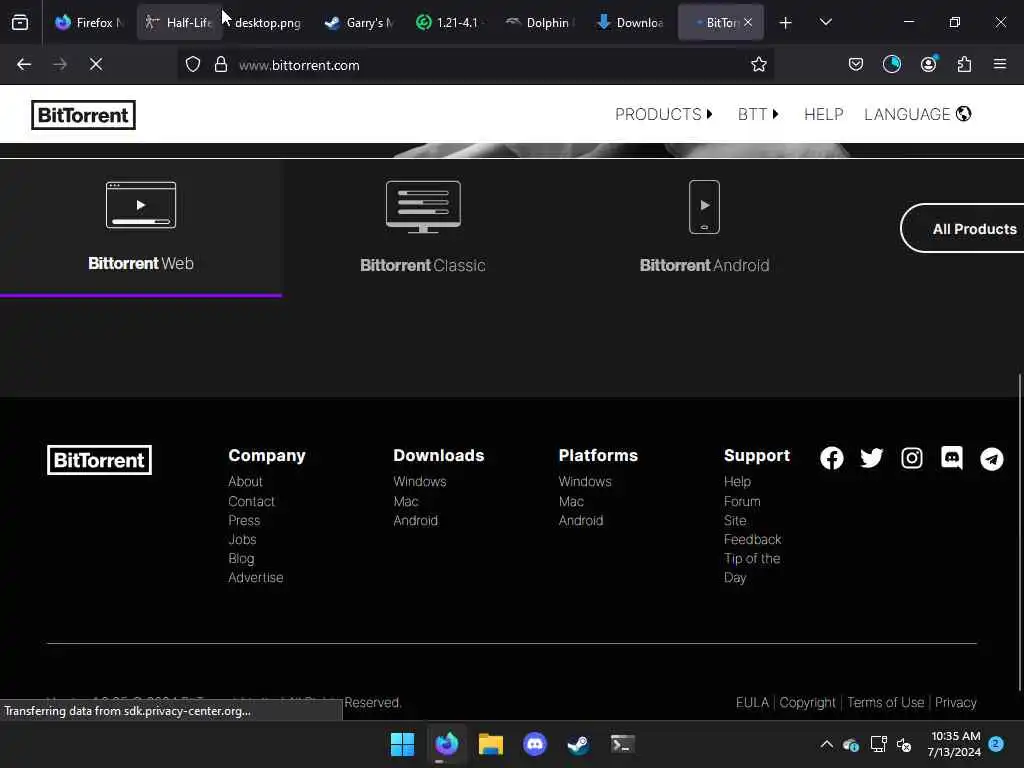Bookmark this page with star icon

[758, 65]
